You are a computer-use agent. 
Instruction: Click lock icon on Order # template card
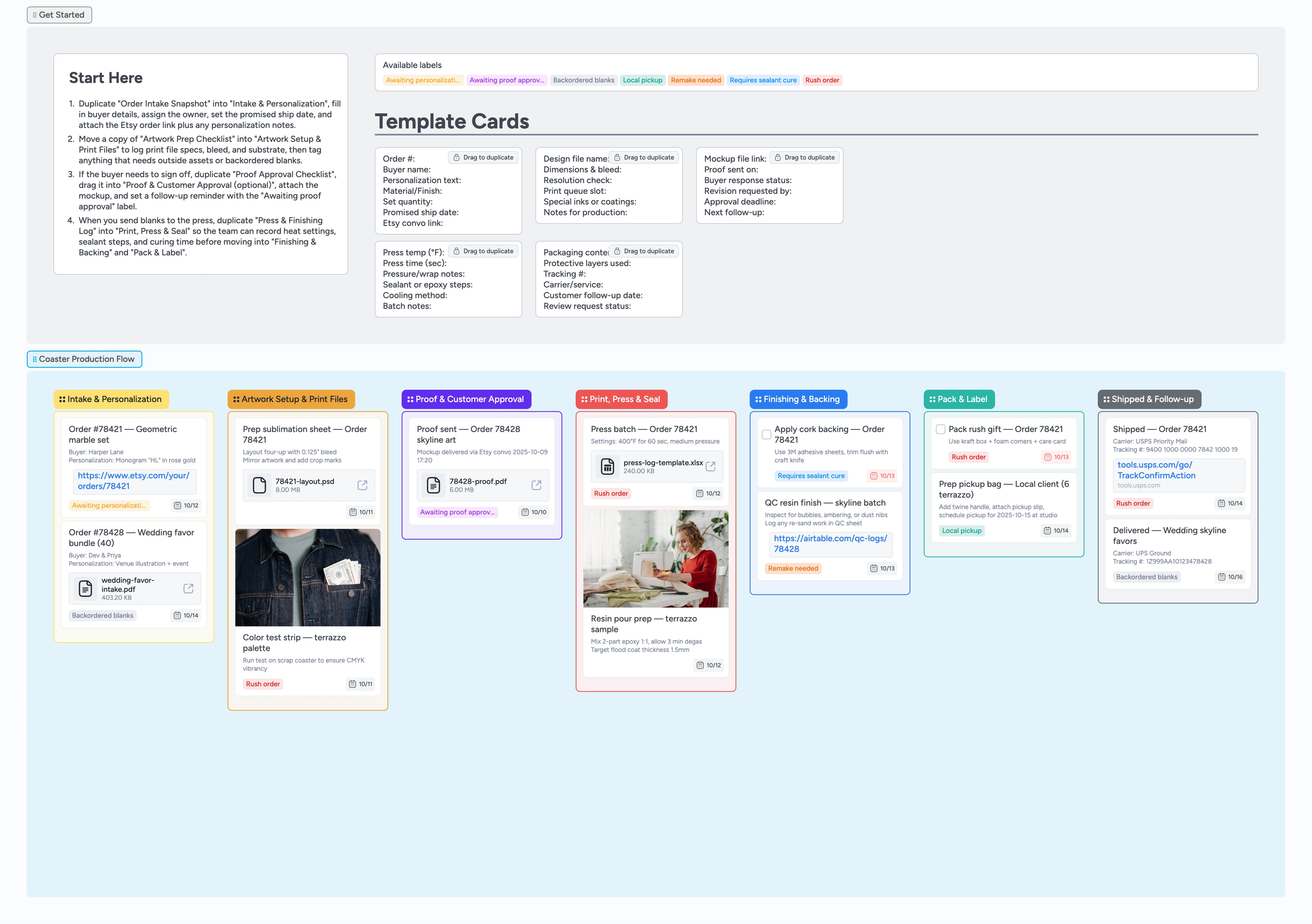[x=457, y=158]
